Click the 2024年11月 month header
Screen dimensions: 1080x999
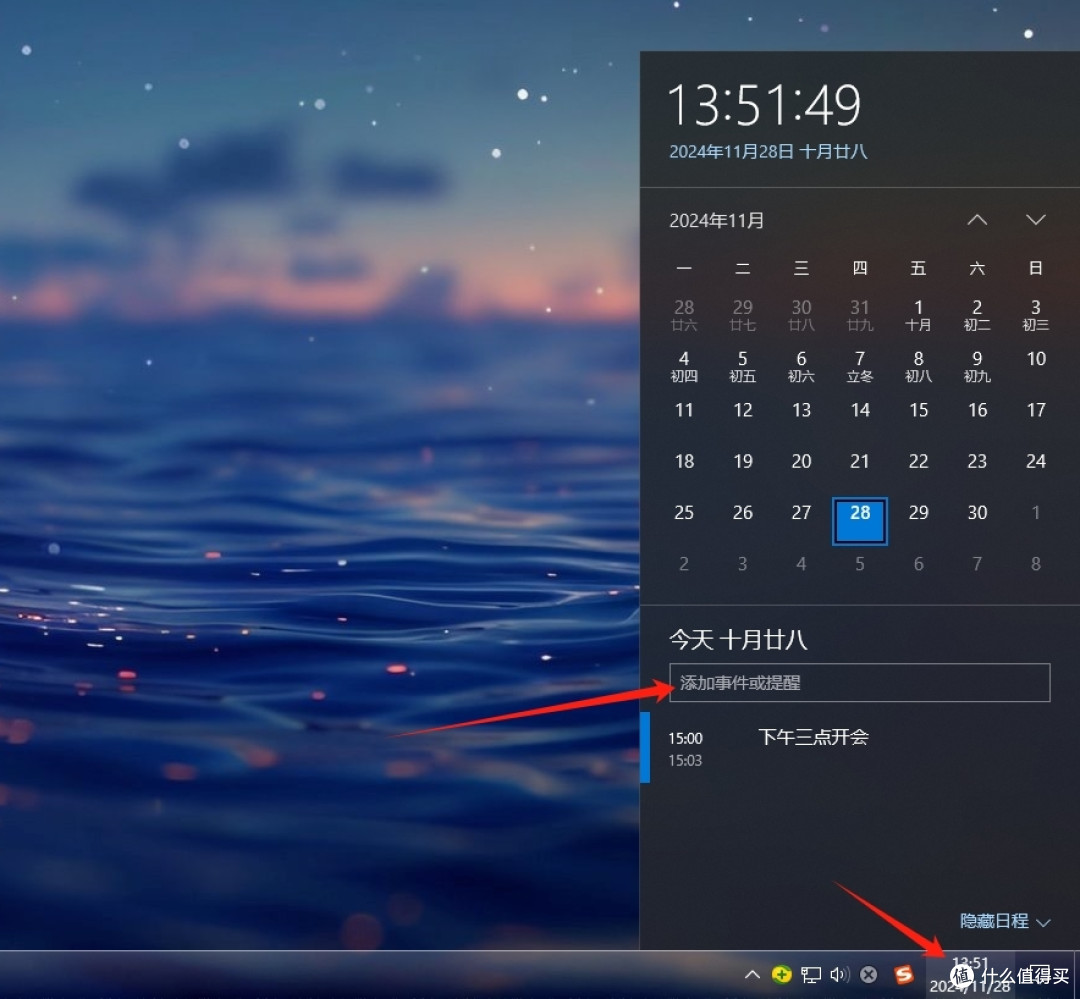[716, 220]
